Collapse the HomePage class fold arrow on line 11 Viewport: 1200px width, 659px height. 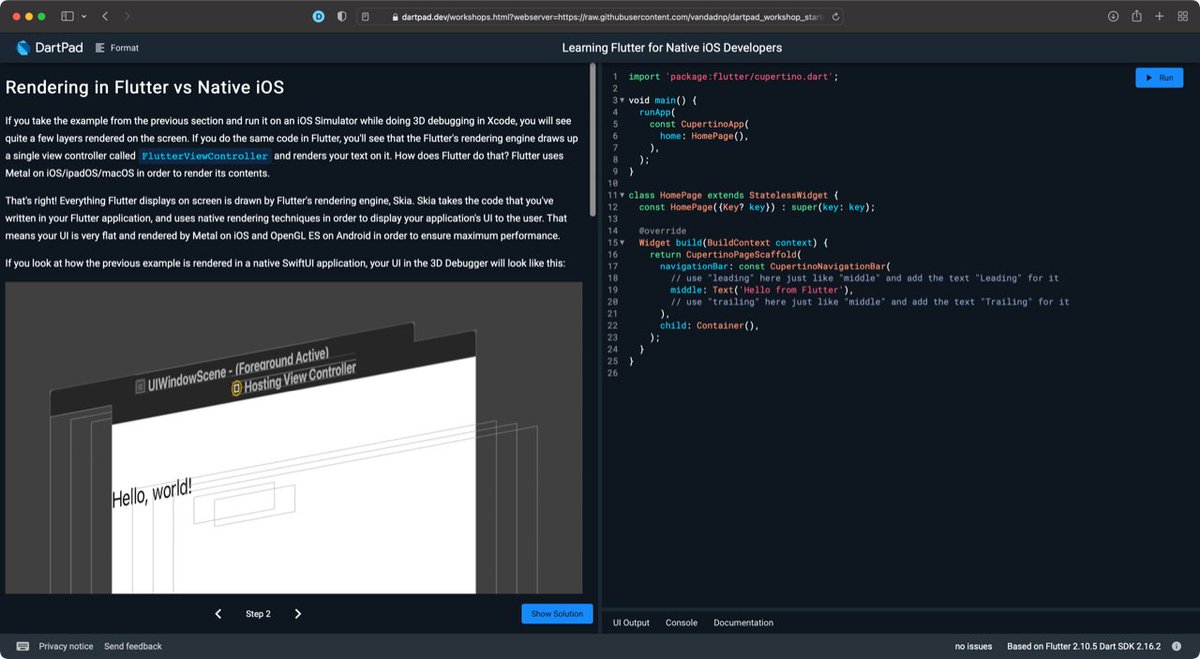tap(622, 195)
